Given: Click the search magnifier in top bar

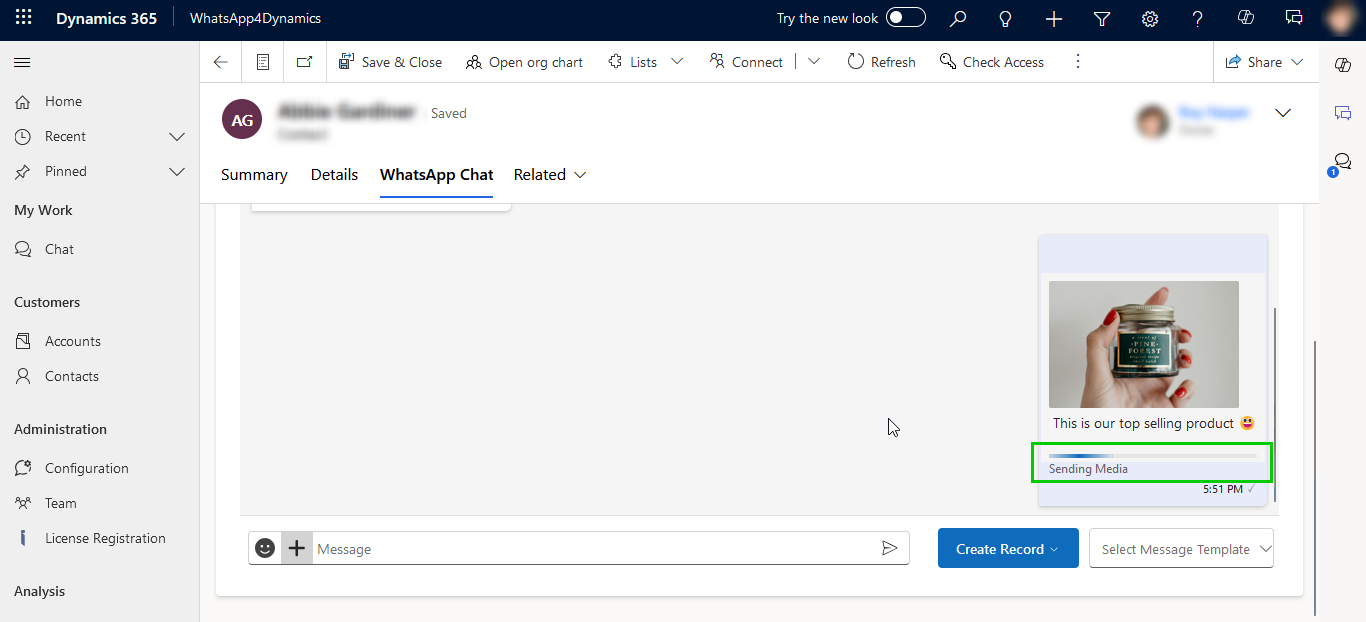Looking at the screenshot, I should point(958,18).
